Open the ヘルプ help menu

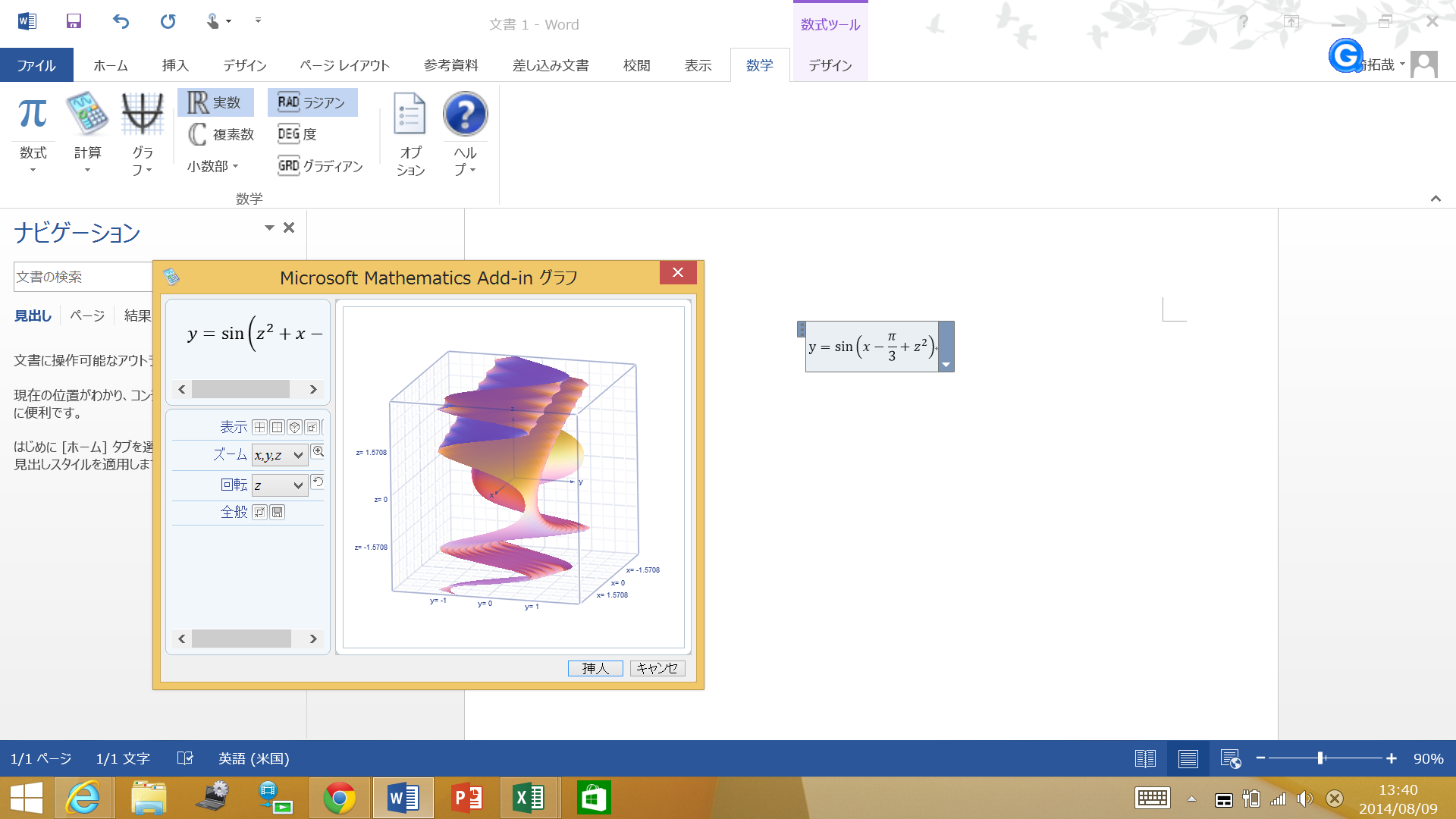[465, 134]
